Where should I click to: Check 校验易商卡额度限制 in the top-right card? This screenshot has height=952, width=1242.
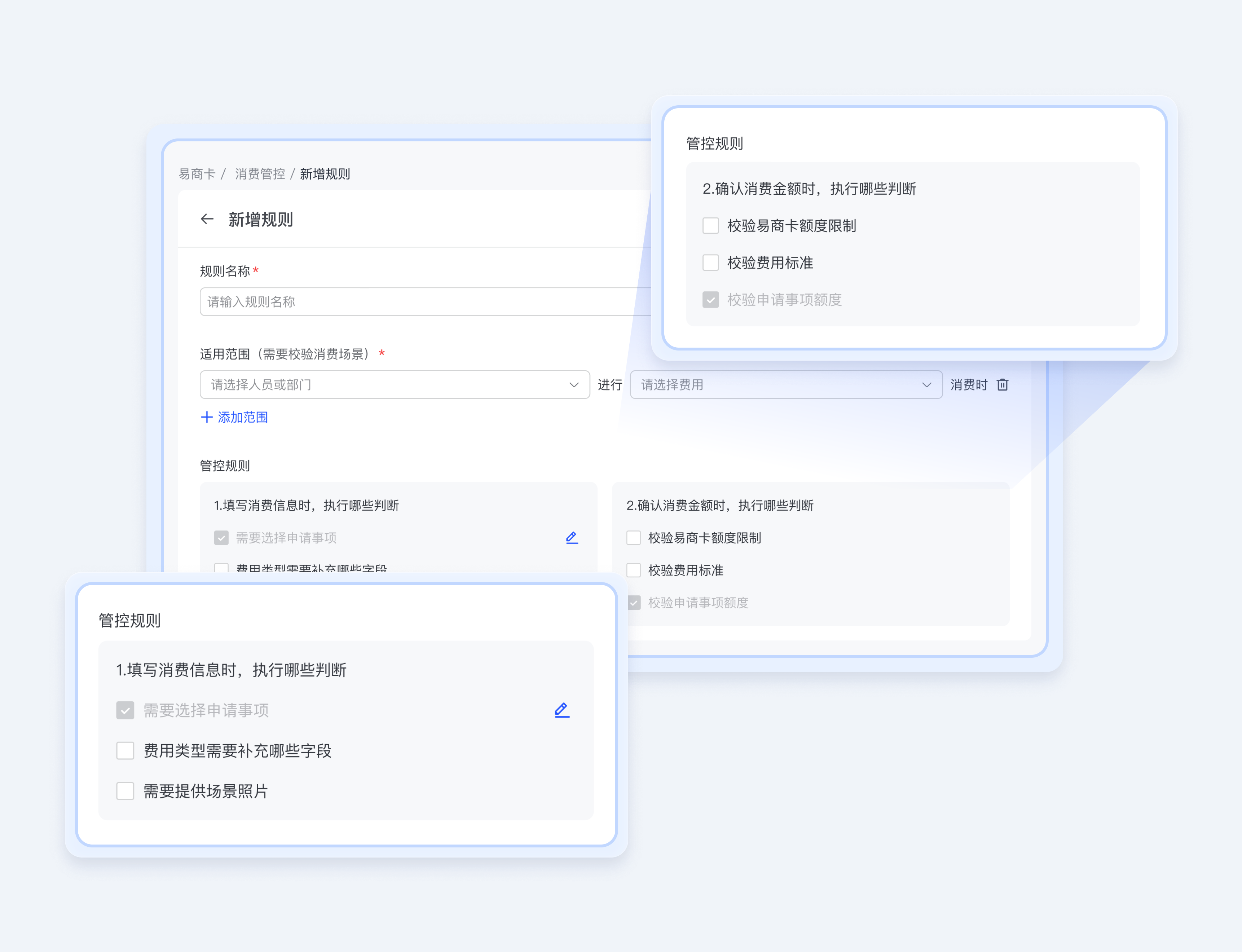coord(710,225)
